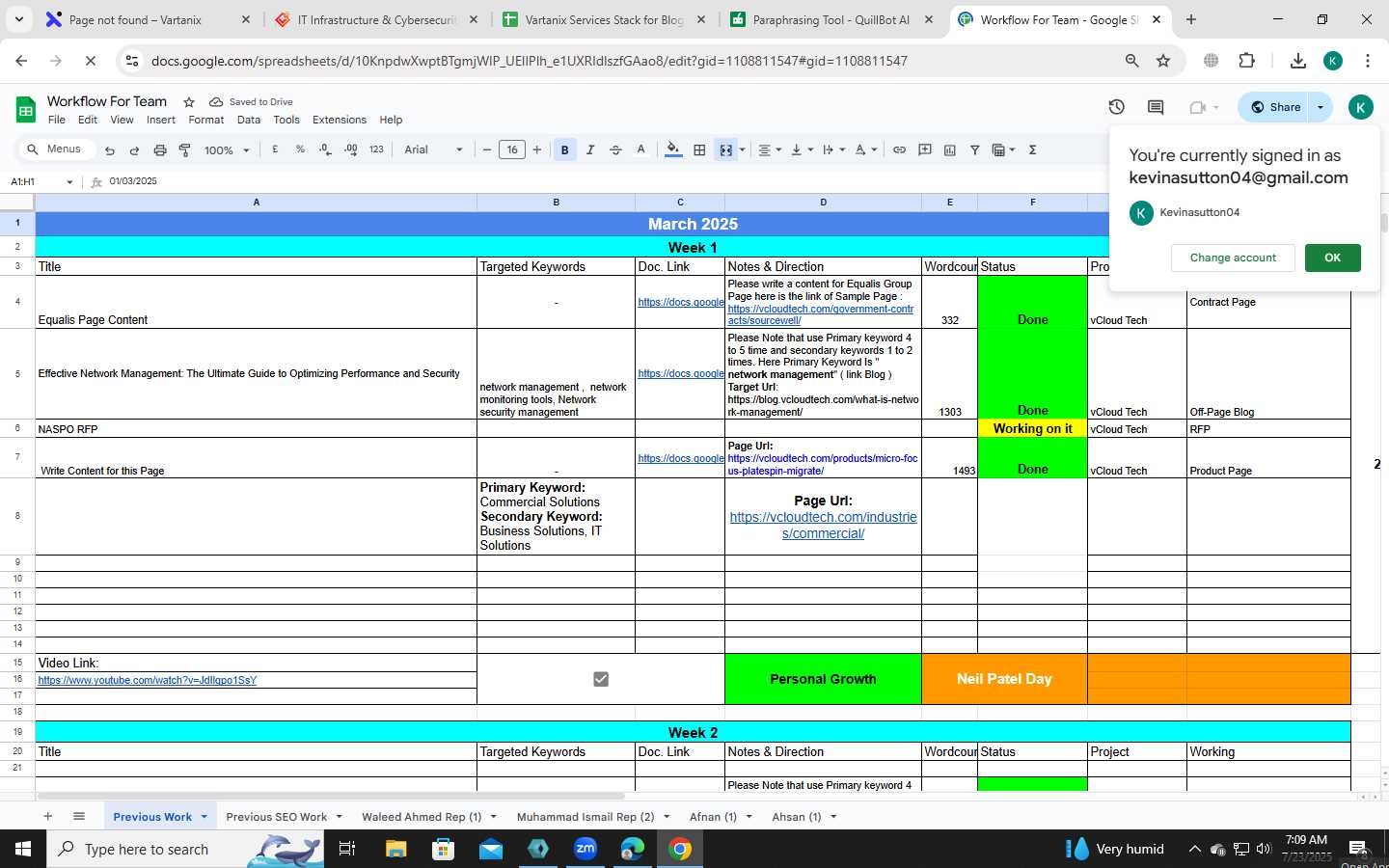The height and width of the screenshot is (868, 1389).
Task: Open the zoom 100% dropdown
Action: click(x=227, y=150)
